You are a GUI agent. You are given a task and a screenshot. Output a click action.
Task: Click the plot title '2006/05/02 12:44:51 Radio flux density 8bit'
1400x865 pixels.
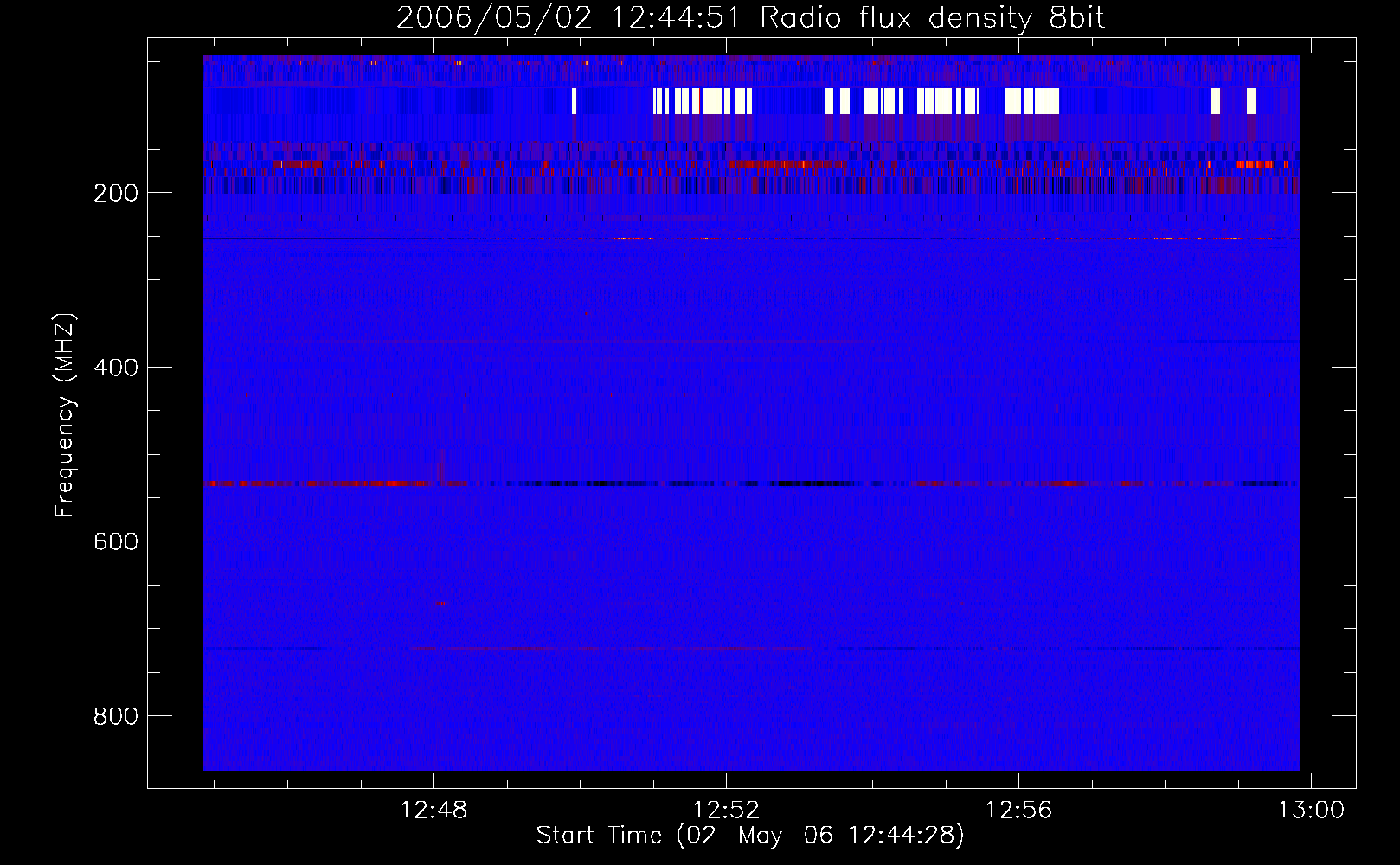point(750,18)
